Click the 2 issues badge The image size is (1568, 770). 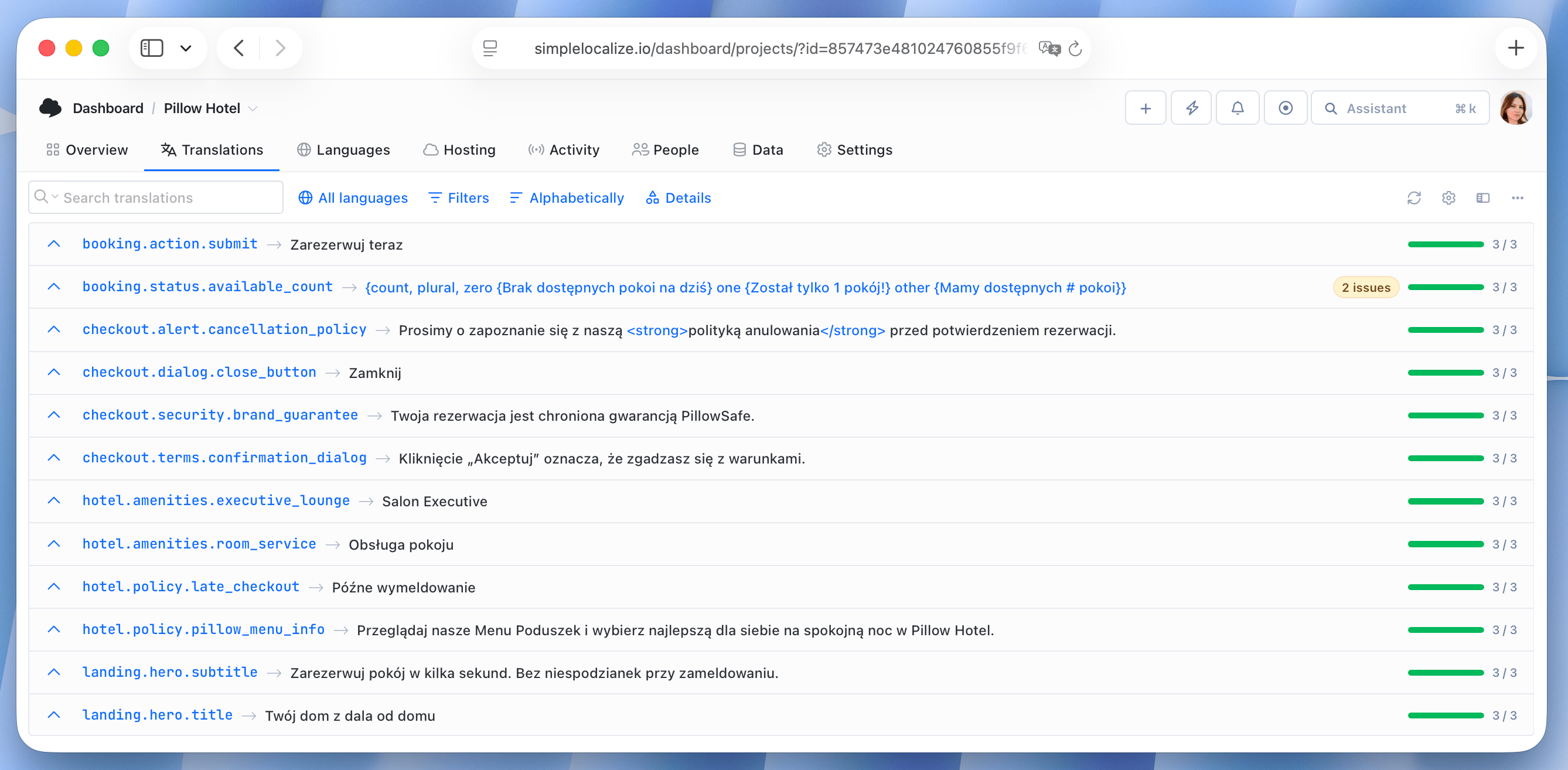click(x=1365, y=287)
